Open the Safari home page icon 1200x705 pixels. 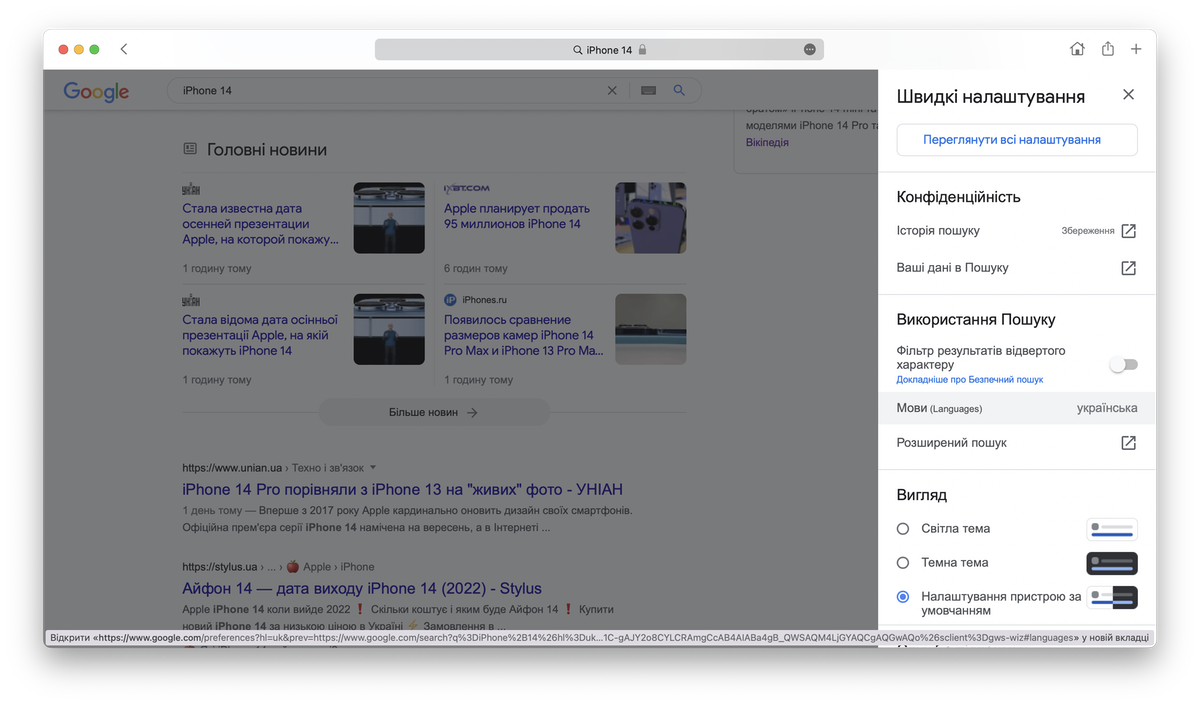click(x=1077, y=49)
